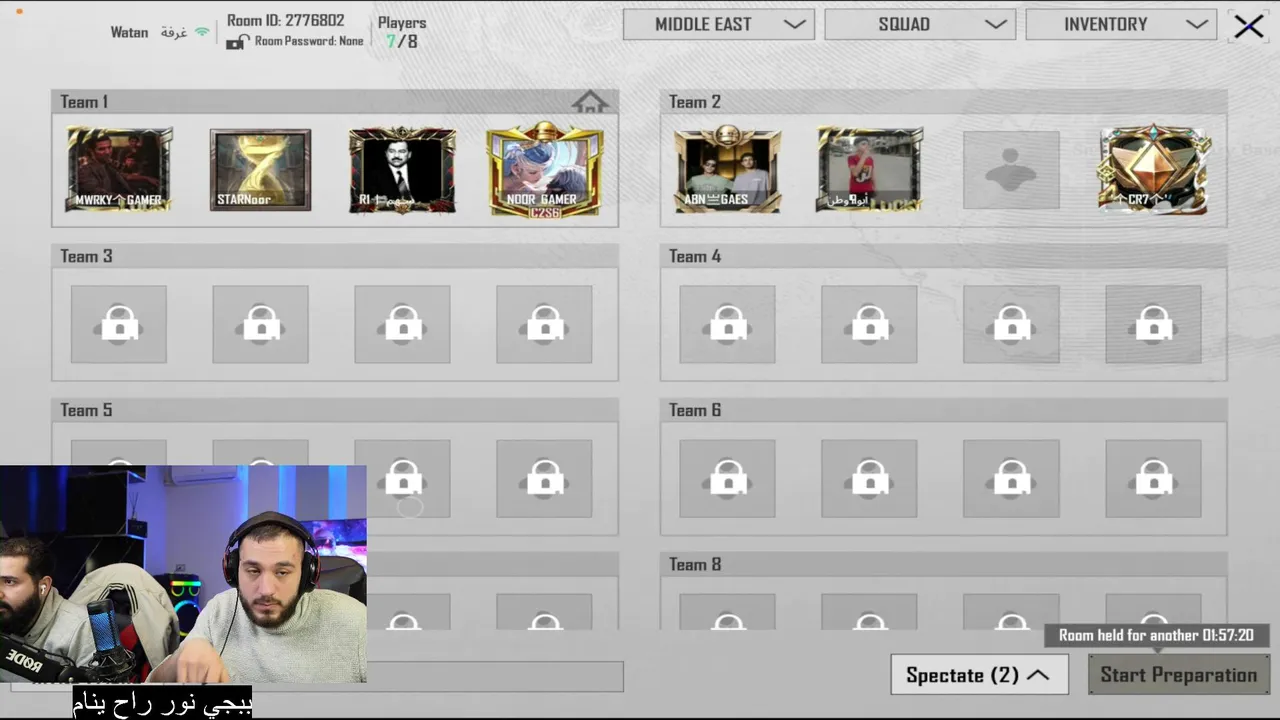
Task: Click fourth locked slot in Team 3
Action: point(544,324)
